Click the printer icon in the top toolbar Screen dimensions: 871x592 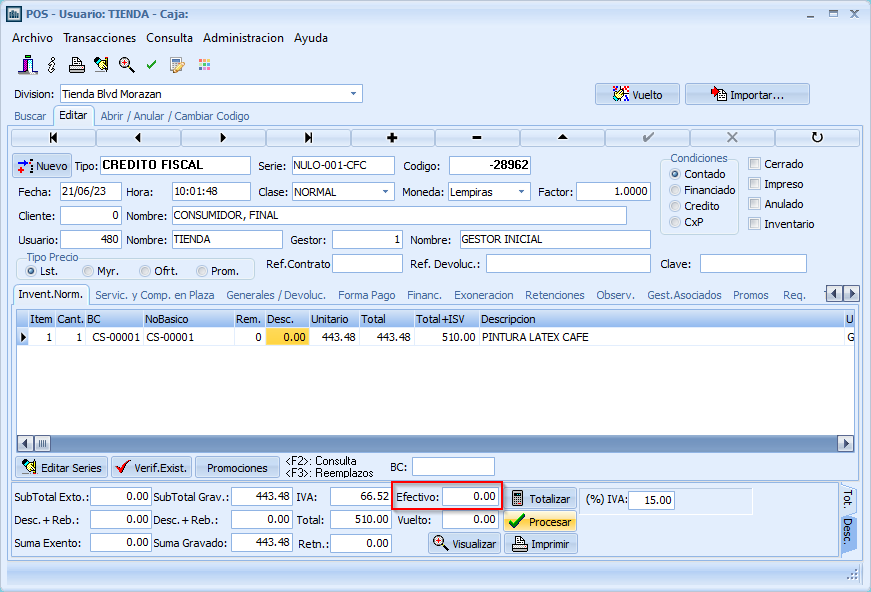76,65
